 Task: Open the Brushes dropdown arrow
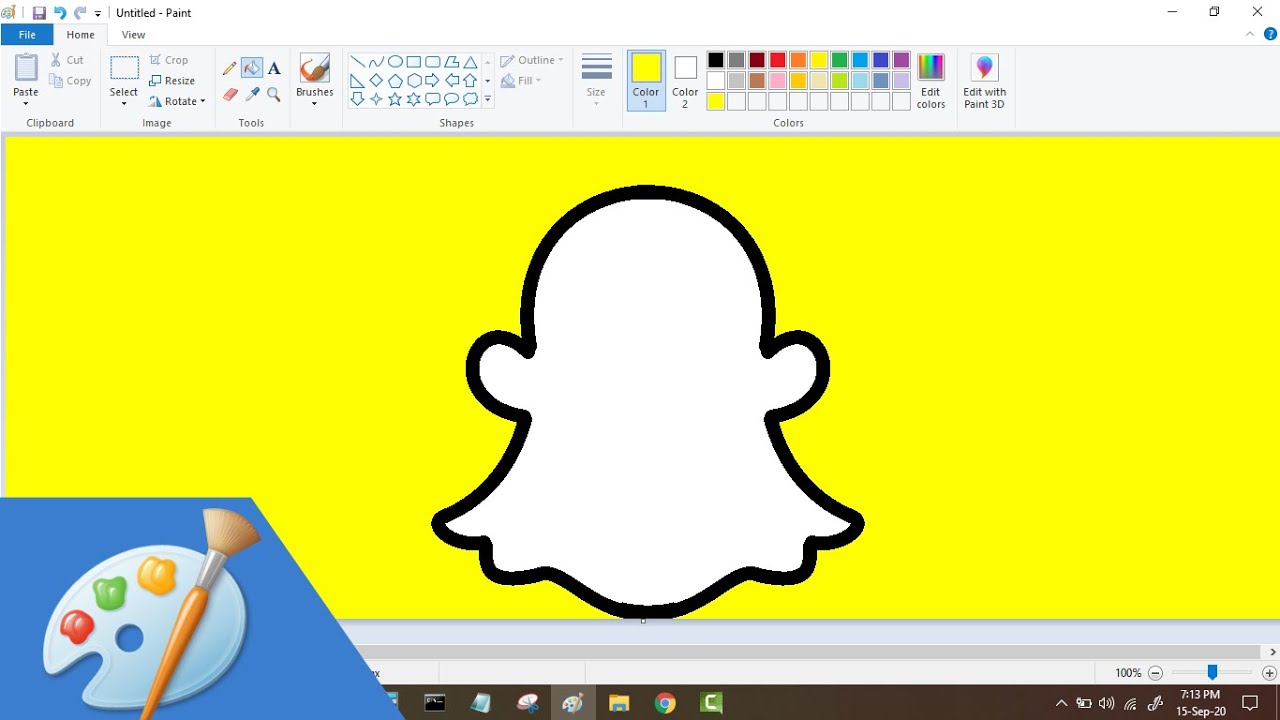[314, 103]
